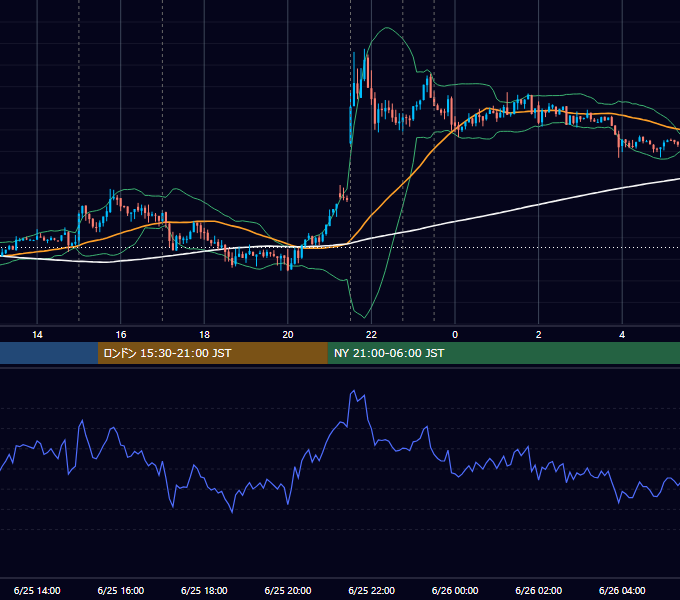Click hour label 20 on price chart axis
Screen dimensions: 680x600
[x=288, y=335]
